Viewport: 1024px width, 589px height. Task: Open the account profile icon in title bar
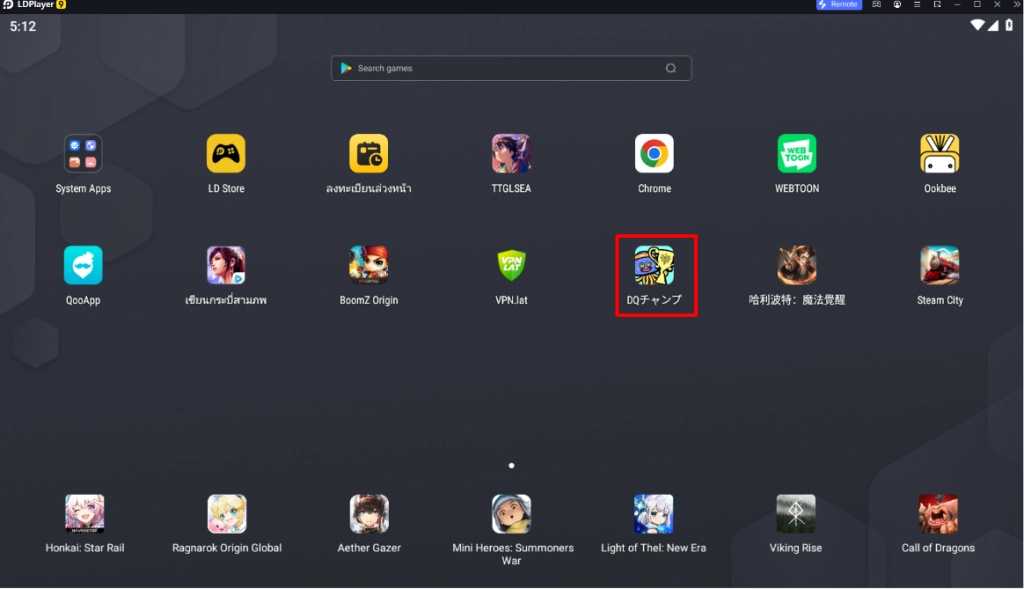(897, 5)
